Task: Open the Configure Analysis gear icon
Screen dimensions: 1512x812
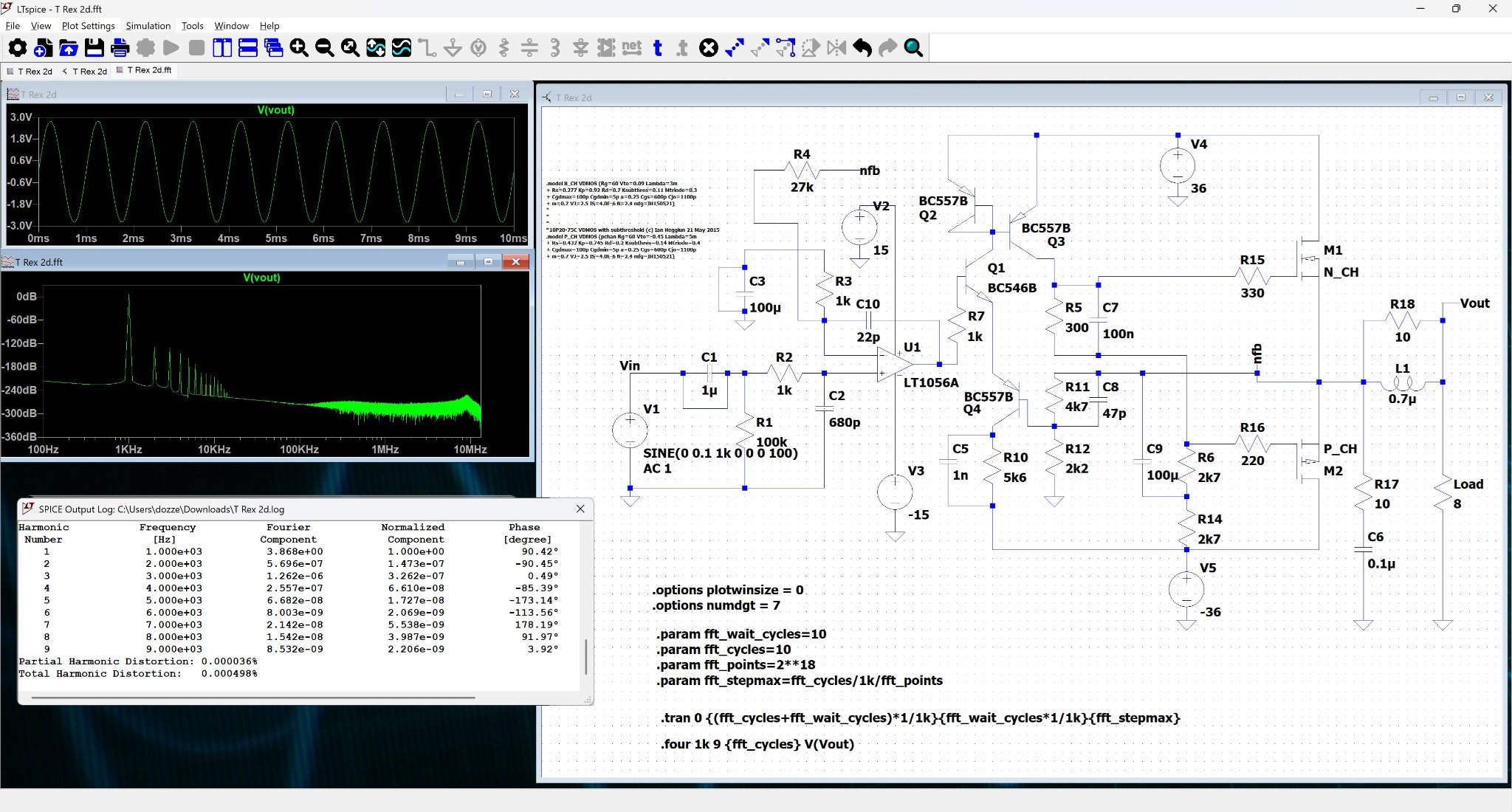Action: (145, 48)
